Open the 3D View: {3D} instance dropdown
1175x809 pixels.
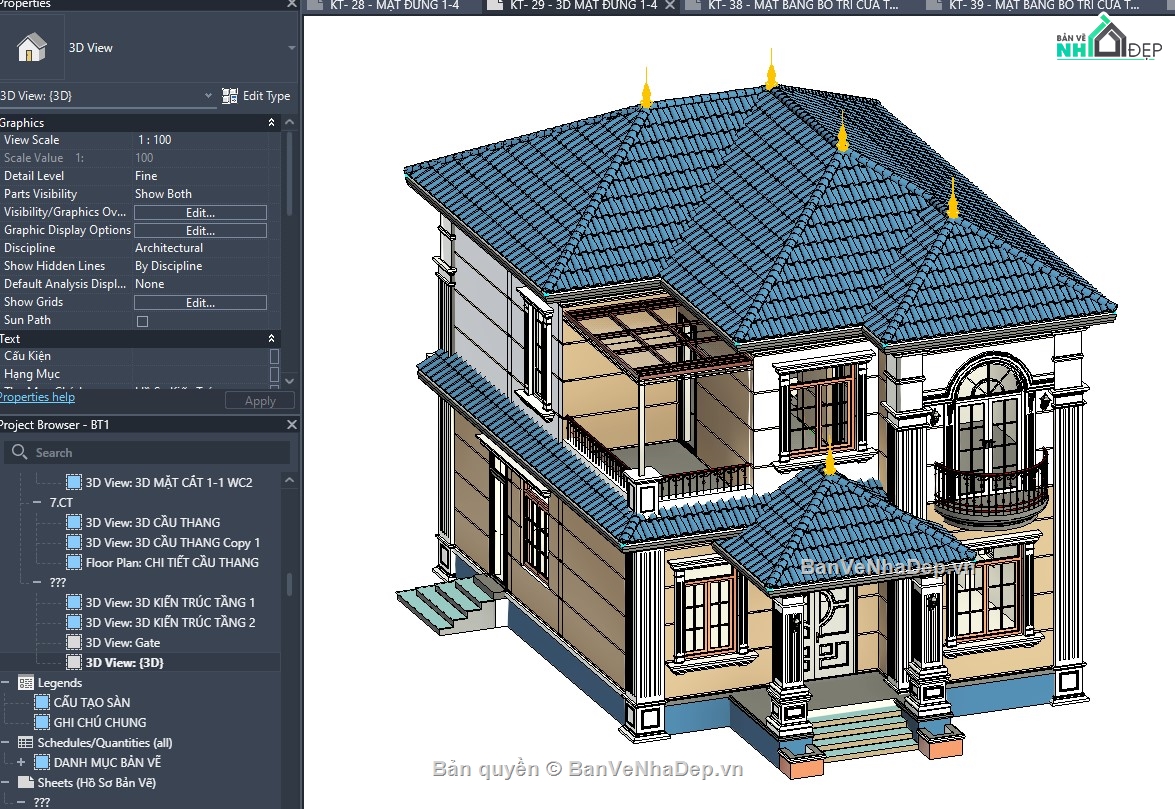(208, 96)
